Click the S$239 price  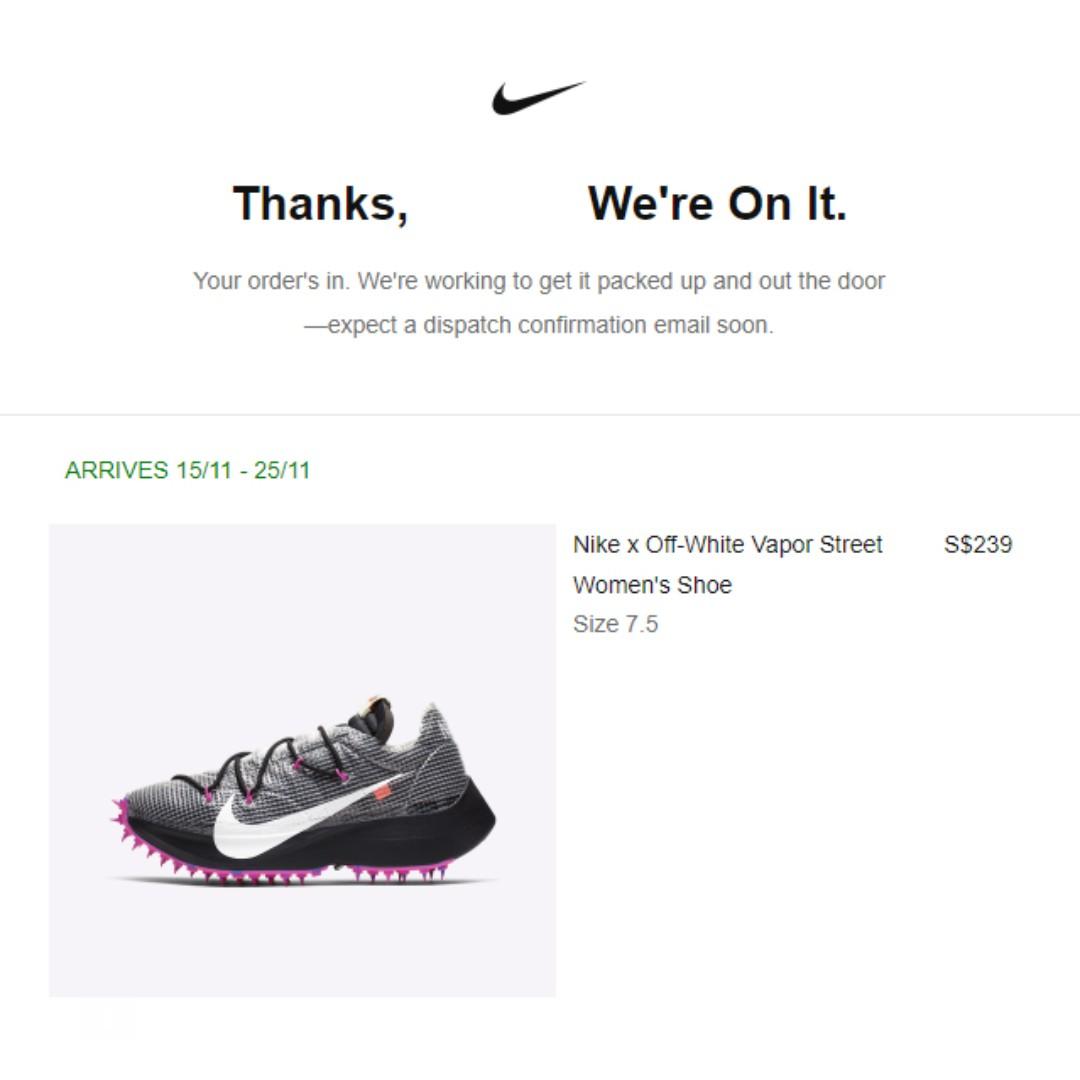[978, 545]
